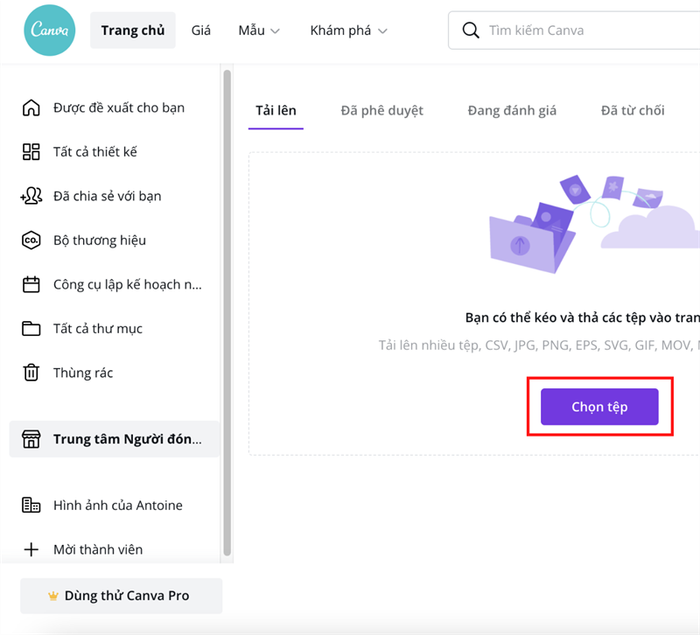The height and width of the screenshot is (635, 700).
Task: Switch to the Đã phê duyệt tab
Action: pos(382,110)
